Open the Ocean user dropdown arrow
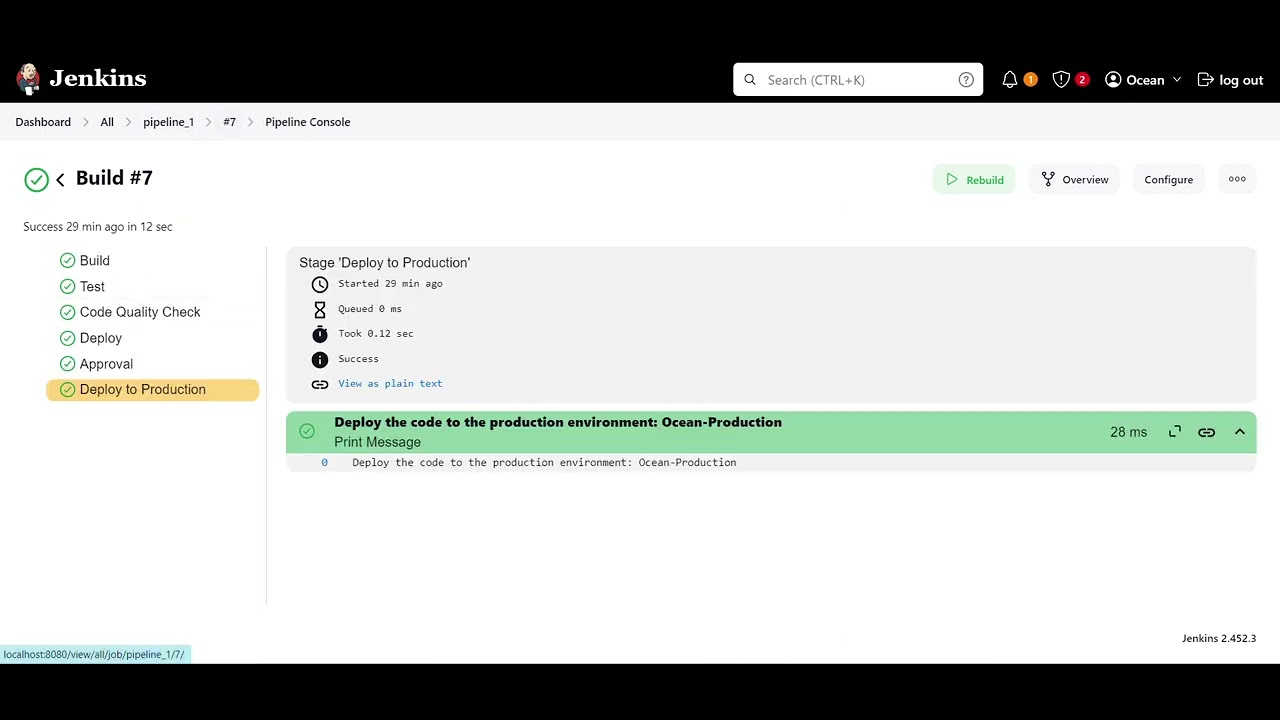The height and width of the screenshot is (720, 1280). point(1177,80)
